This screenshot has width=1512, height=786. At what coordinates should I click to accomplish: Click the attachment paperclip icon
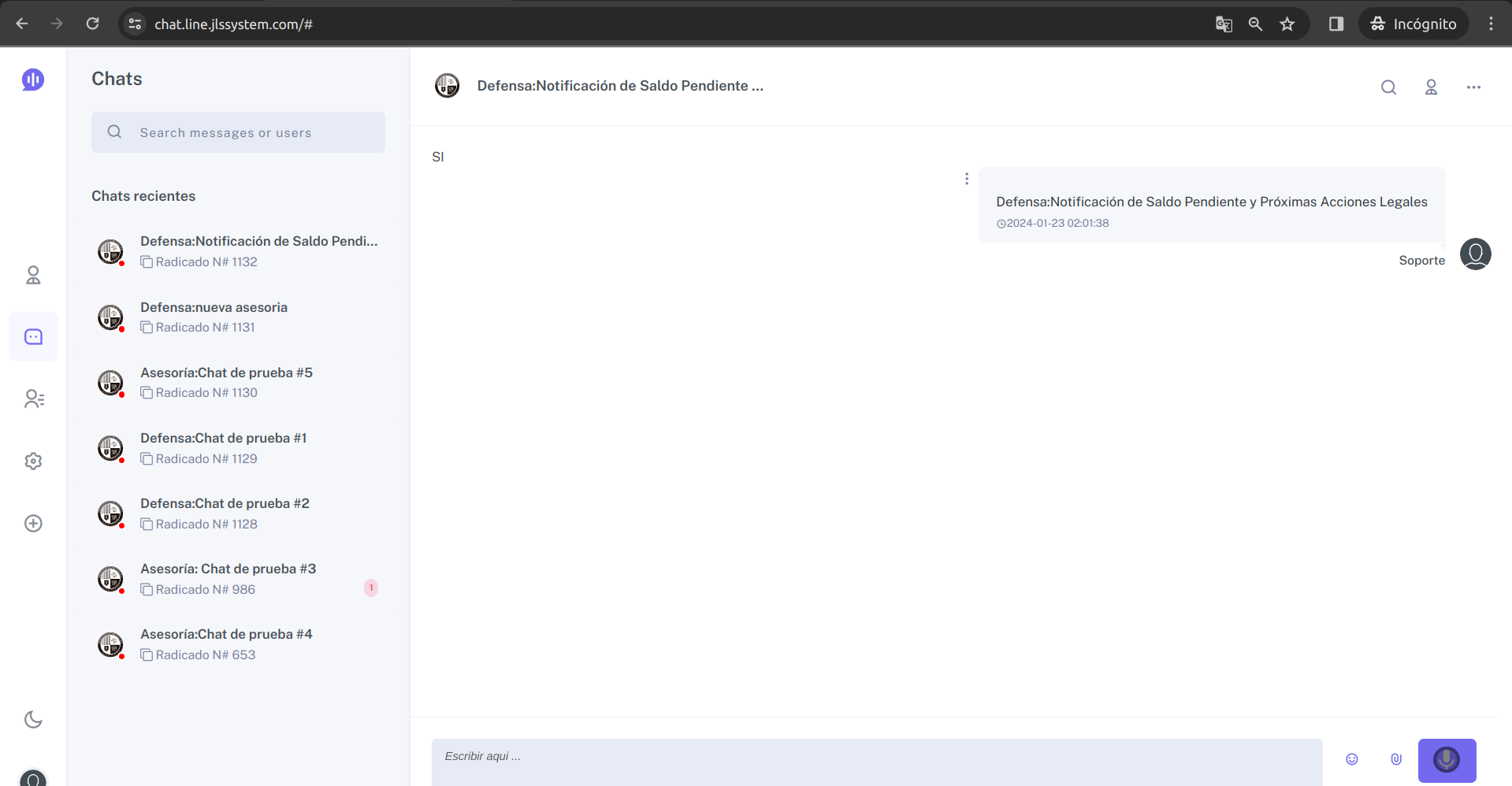[1395, 759]
